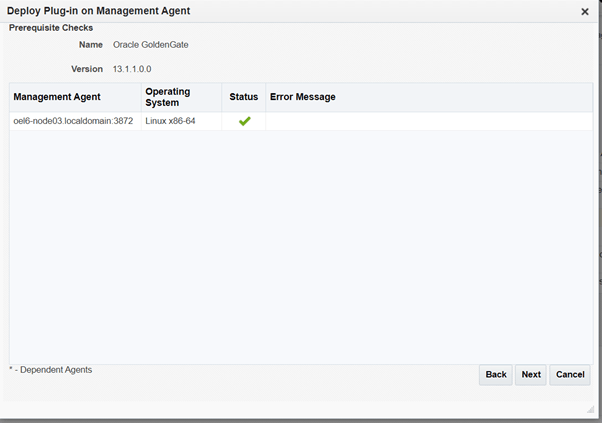Click the Oracle GoldenGate name value

pyautogui.click(x=151, y=45)
